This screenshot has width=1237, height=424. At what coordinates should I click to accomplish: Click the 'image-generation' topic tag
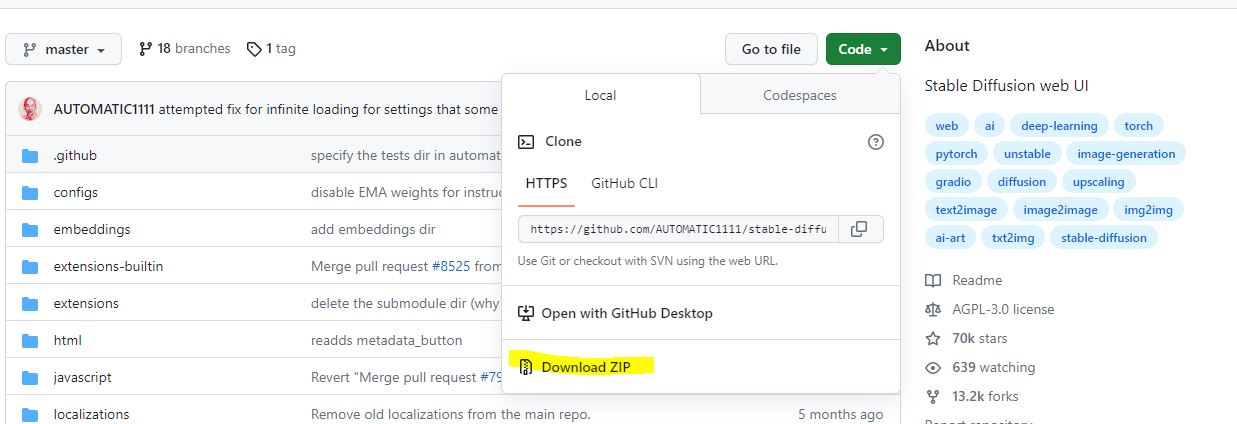tap(1126, 153)
